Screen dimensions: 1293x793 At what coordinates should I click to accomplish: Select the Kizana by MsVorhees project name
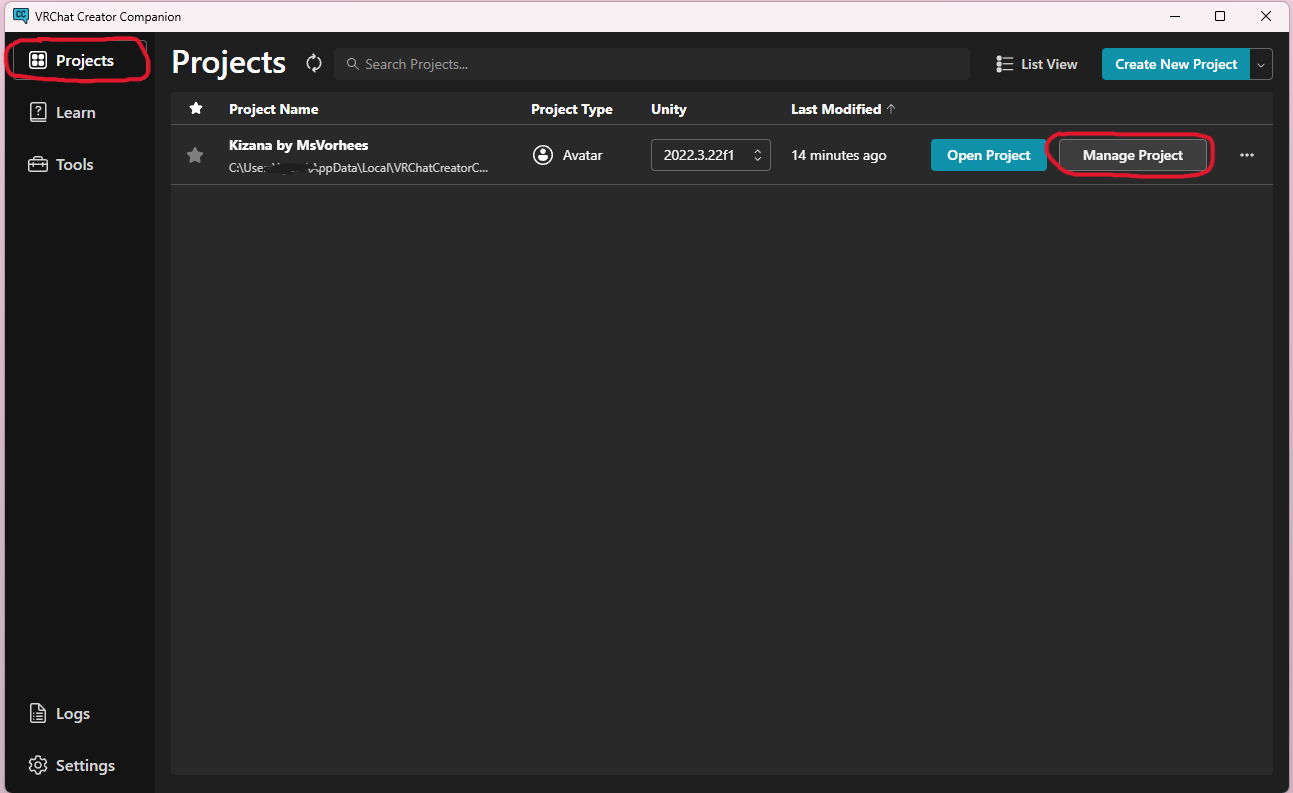point(299,145)
